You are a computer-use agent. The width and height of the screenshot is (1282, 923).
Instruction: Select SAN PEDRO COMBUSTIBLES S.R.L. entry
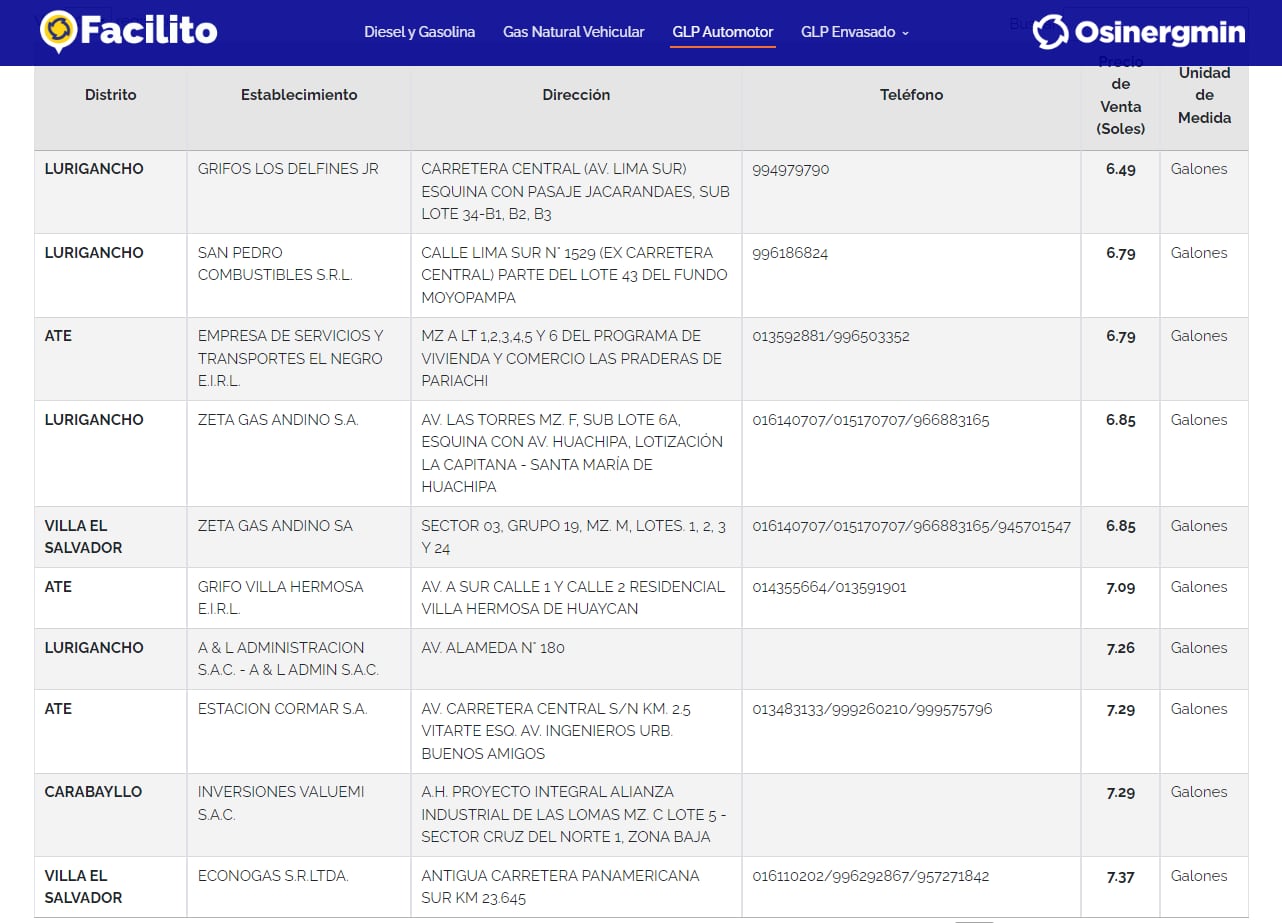275,264
